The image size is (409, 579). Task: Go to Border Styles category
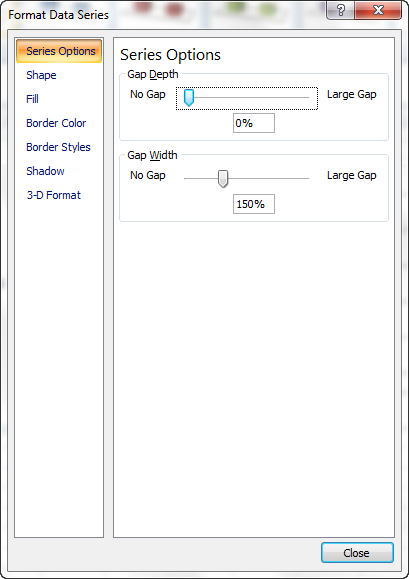point(58,147)
